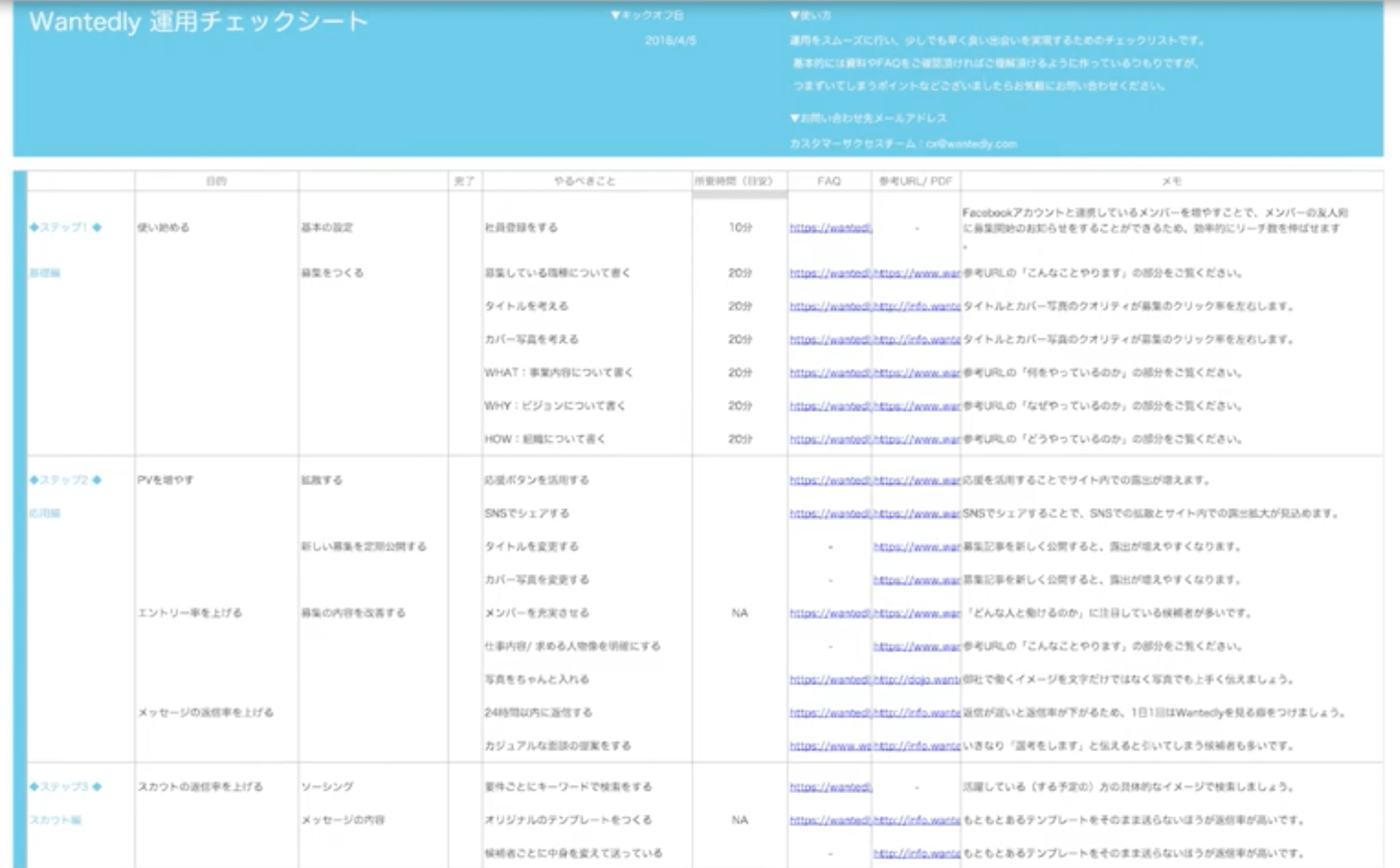Select the メモ column header

coord(1171,181)
